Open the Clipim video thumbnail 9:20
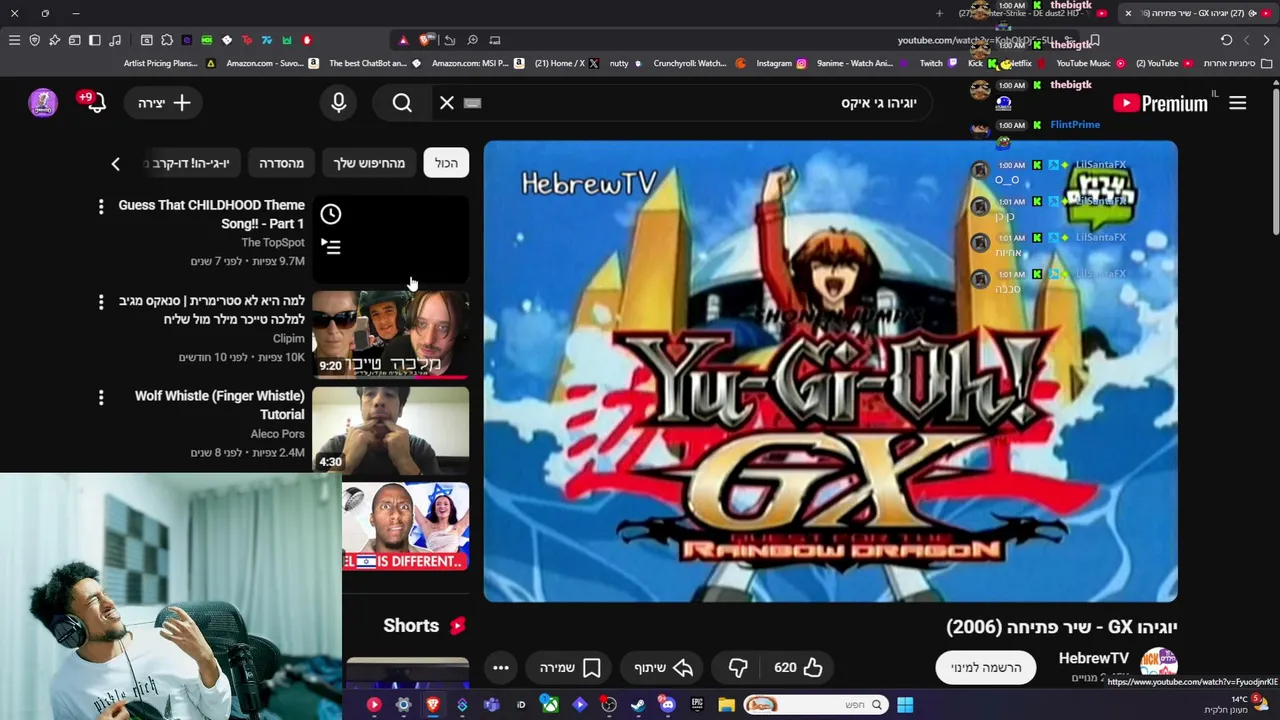 [x=391, y=335]
